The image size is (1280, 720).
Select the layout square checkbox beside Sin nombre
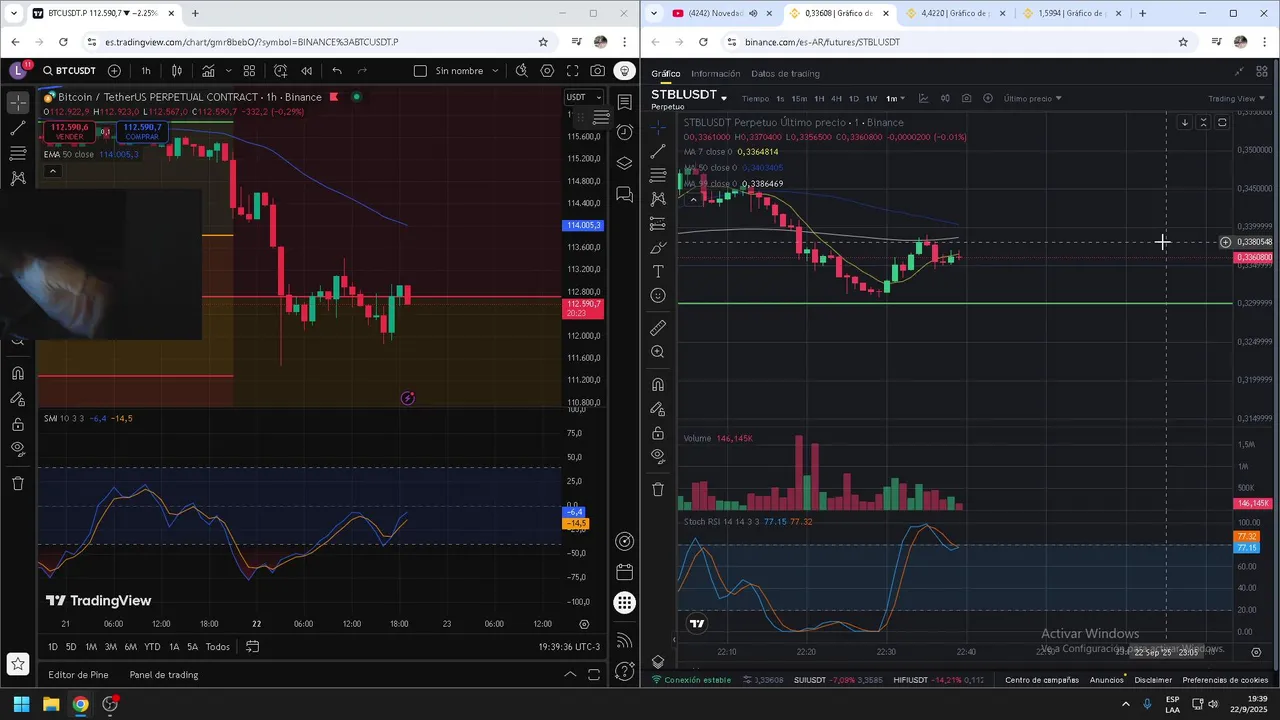pyautogui.click(x=420, y=71)
